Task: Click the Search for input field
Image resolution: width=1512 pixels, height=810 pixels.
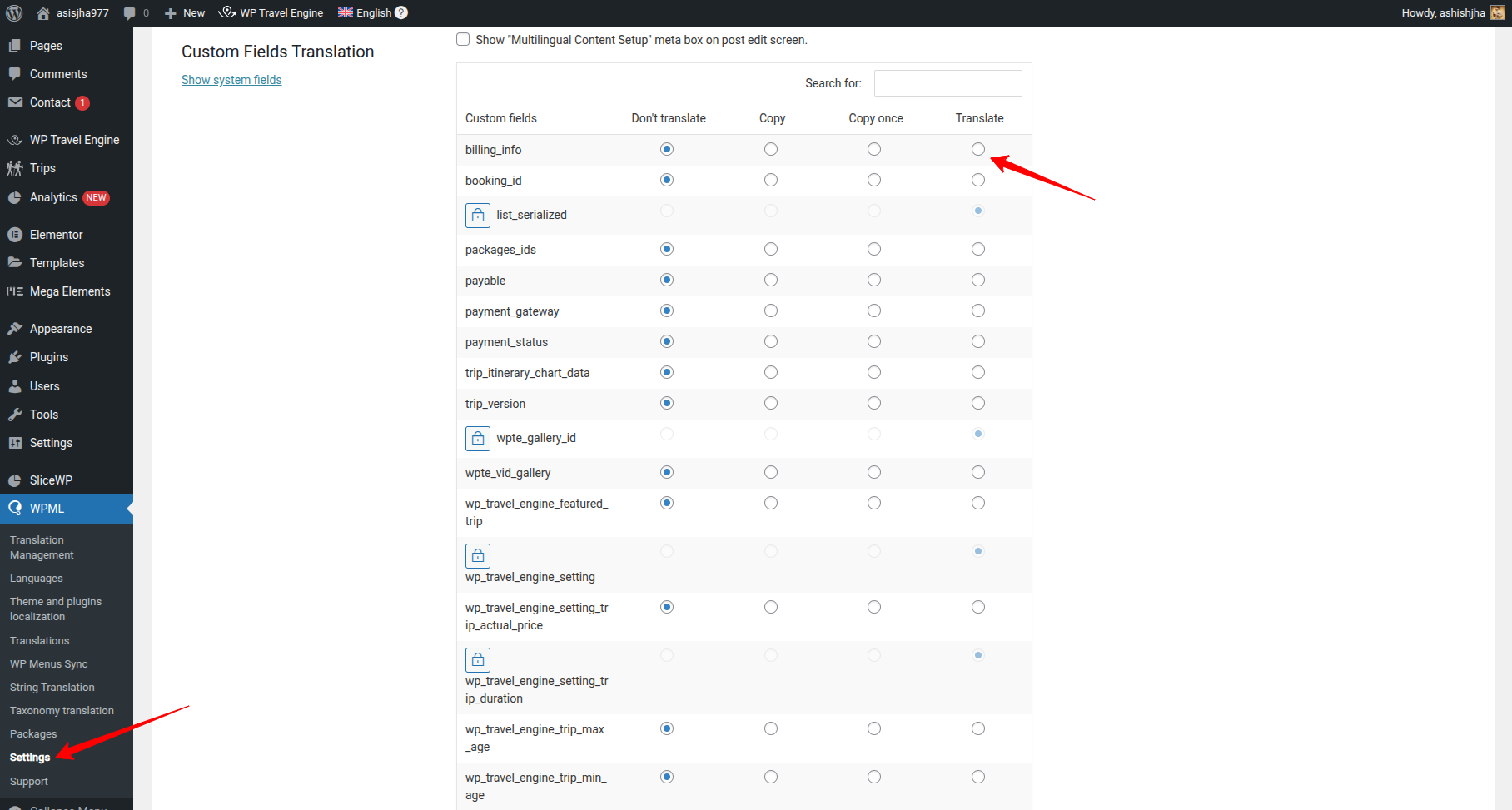Action: point(948,83)
